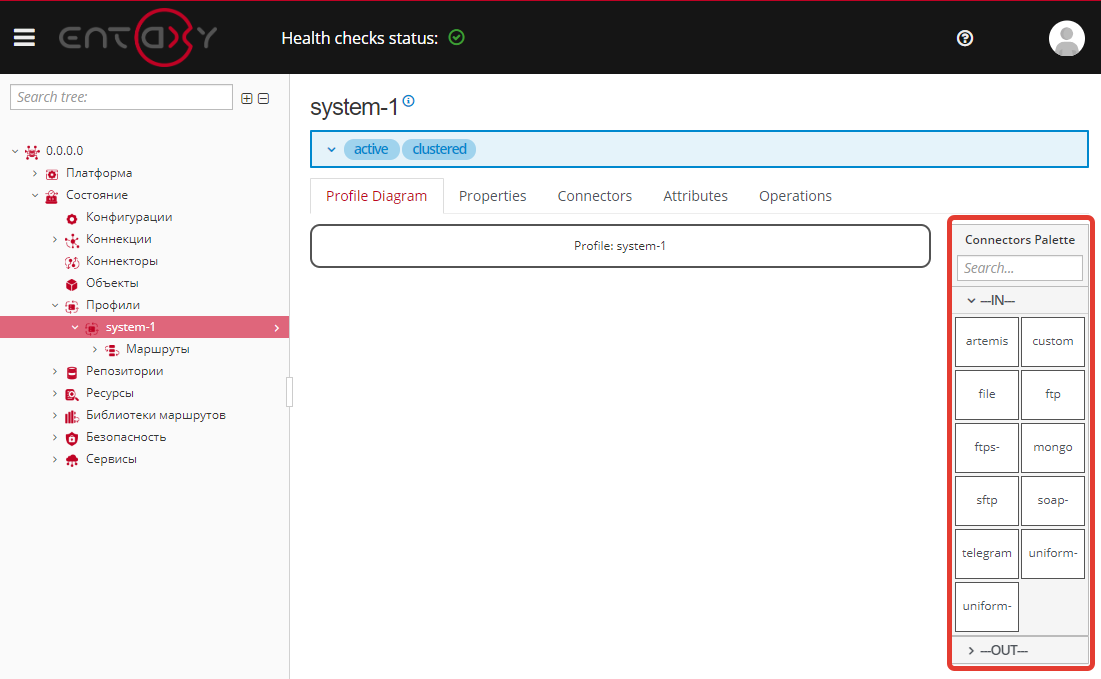Screen dimensions: 1101x679
Task: Open the hamburger main menu
Action: [x=24, y=38]
